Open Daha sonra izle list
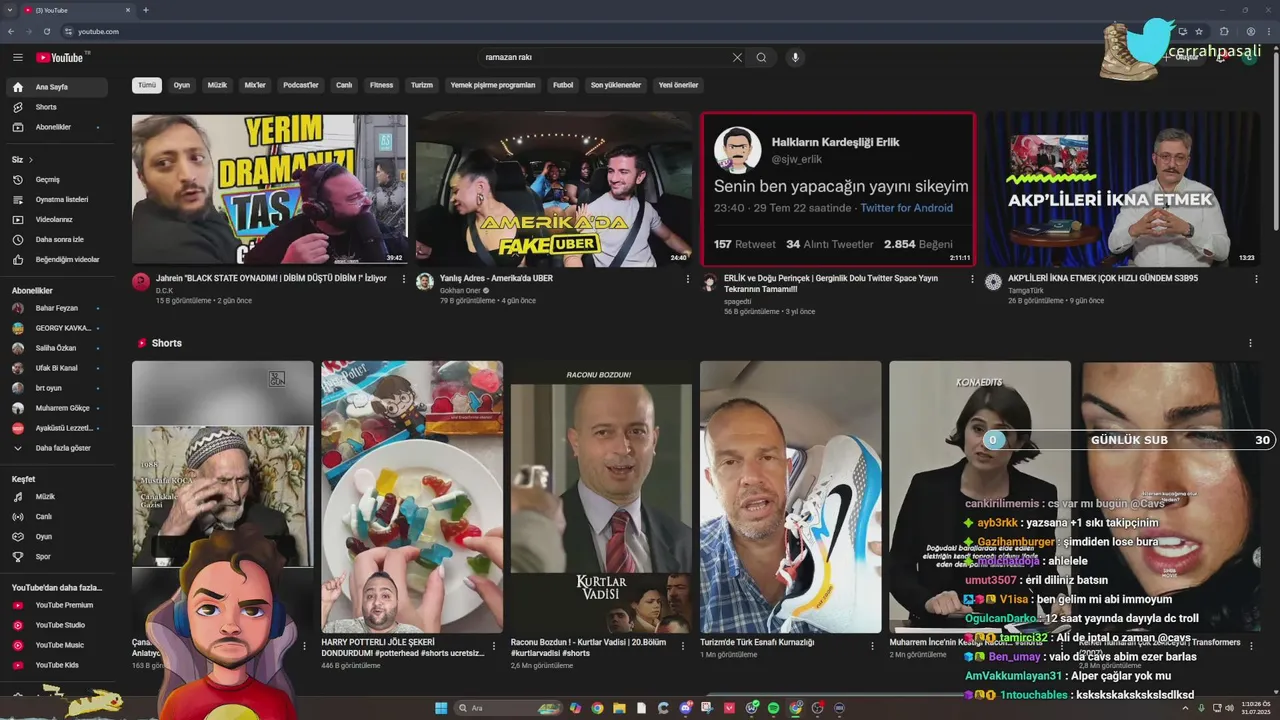The image size is (1280, 720). point(59,240)
